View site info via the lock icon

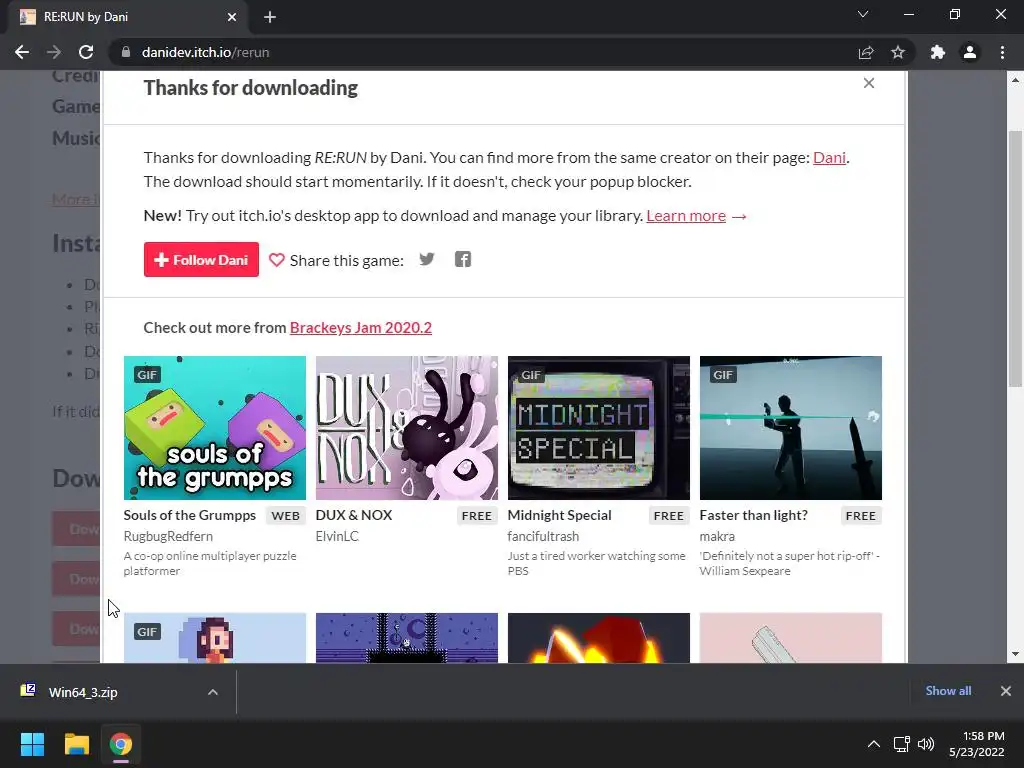(x=126, y=52)
